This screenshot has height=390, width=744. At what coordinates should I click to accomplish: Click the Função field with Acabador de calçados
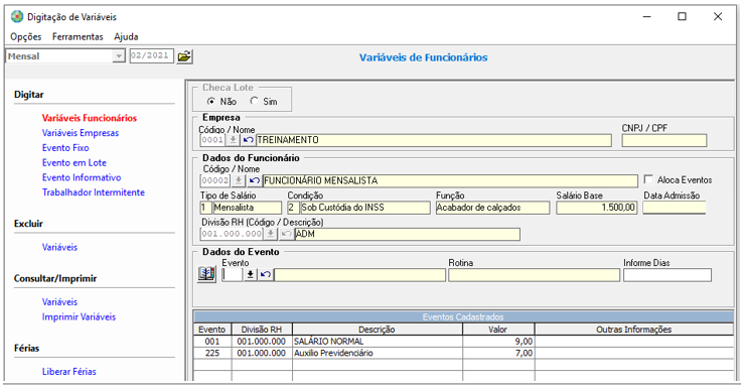pyautogui.click(x=493, y=207)
